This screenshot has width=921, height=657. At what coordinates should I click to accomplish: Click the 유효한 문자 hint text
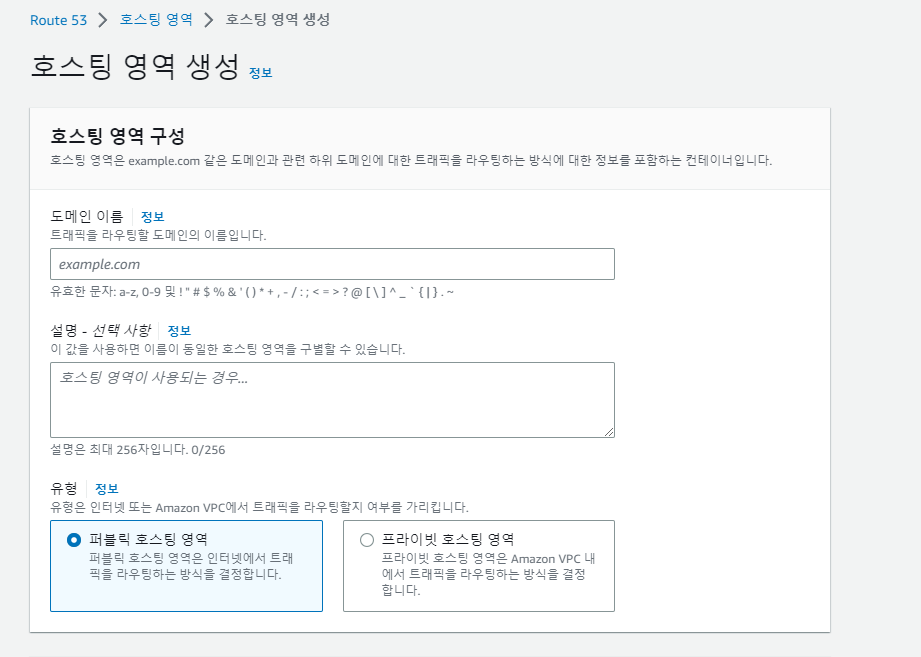[x=252, y=292]
